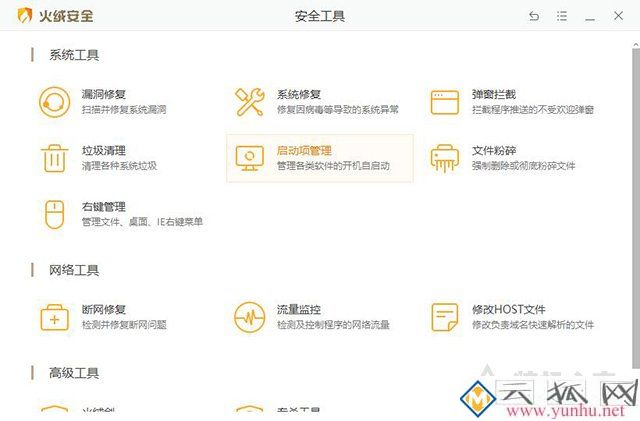640x421 pixels.
Task: Click the 垃圾清理 title text
Action: coord(104,151)
